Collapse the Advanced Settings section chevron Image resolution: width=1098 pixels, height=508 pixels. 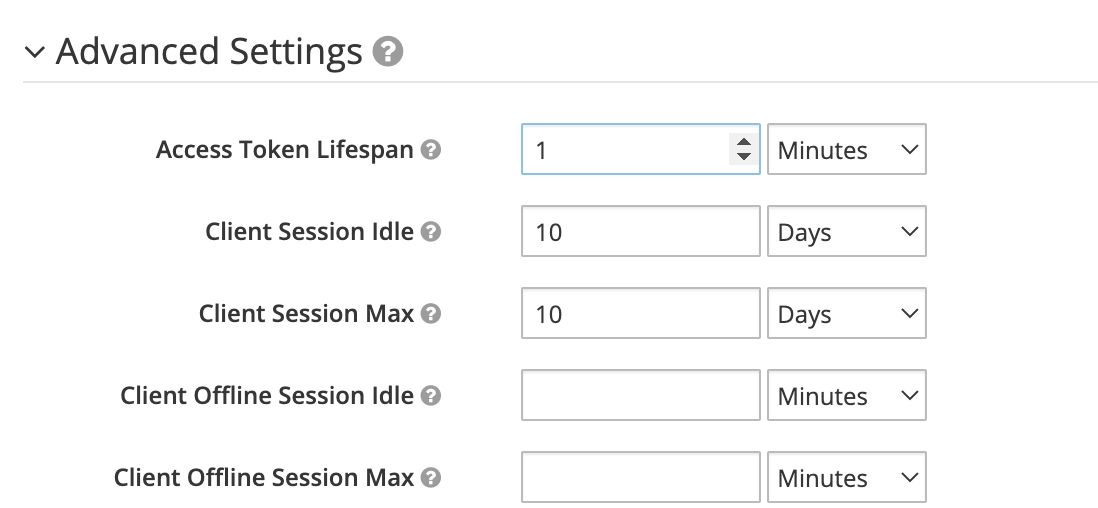[36, 52]
